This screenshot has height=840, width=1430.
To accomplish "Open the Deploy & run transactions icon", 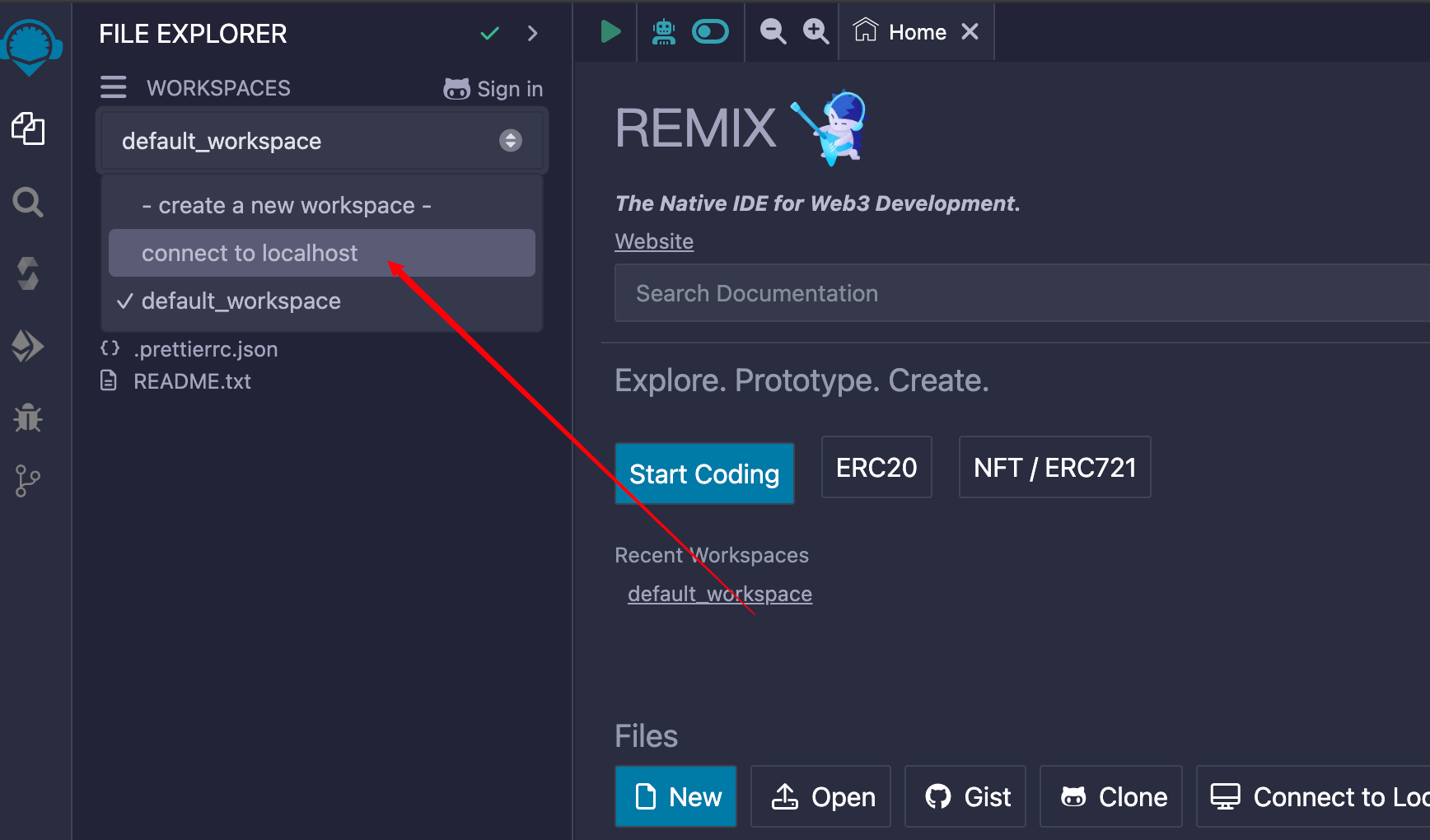I will coord(28,346).
